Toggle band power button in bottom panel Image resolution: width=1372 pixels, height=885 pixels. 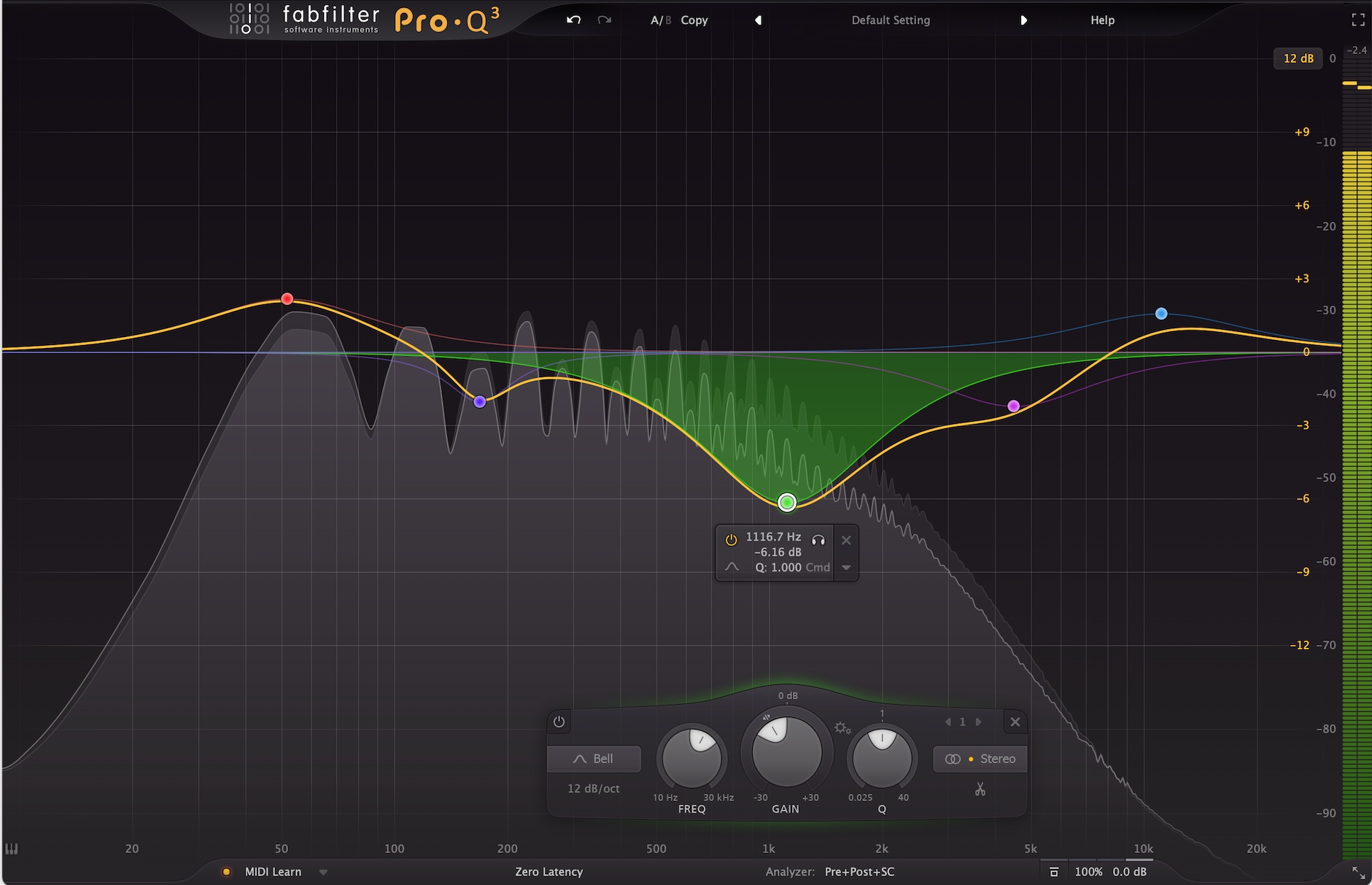tap(559, 722)
